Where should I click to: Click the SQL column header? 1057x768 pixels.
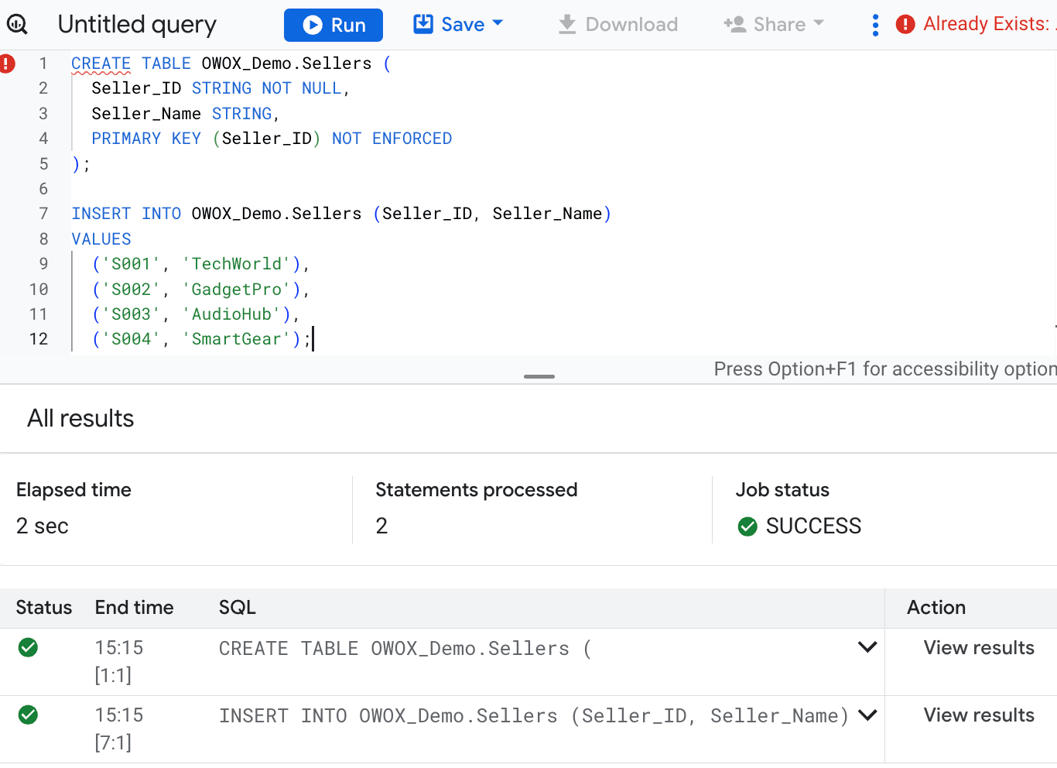point(237,608)
